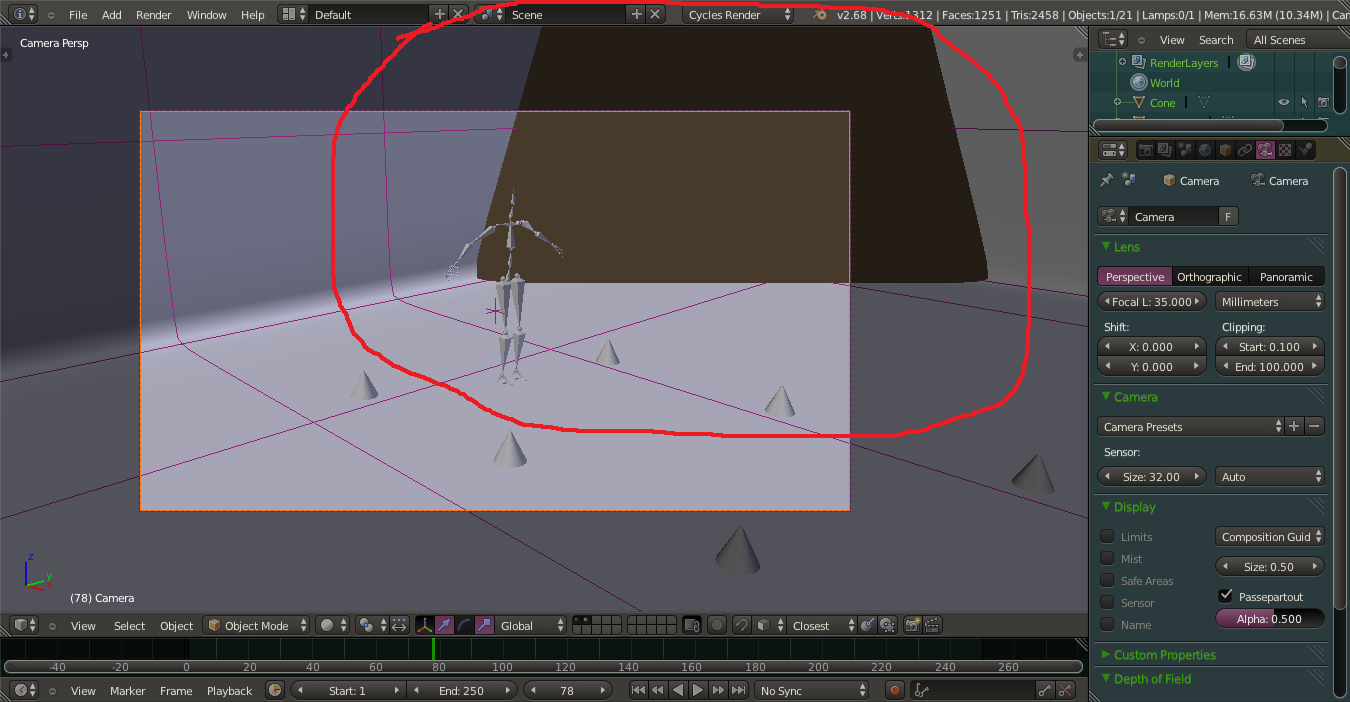Toggle the 3D manipulator axes widget

pyautogui.click(x=424, y=625)
